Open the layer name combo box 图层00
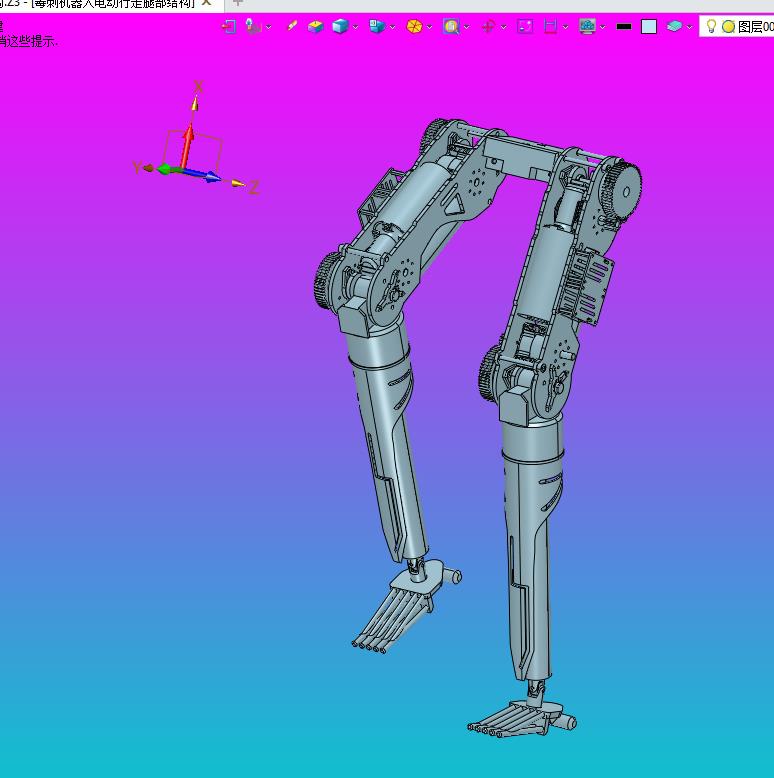774x778 pixels. pyautogui.click(x=755, y=27)
